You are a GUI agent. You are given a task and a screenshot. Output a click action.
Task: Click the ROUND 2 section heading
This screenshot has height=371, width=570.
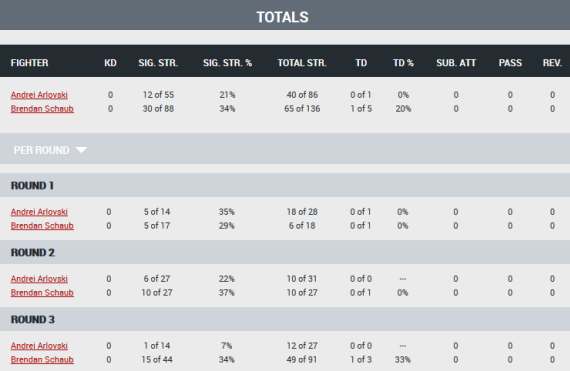click(x=33, y=253)
